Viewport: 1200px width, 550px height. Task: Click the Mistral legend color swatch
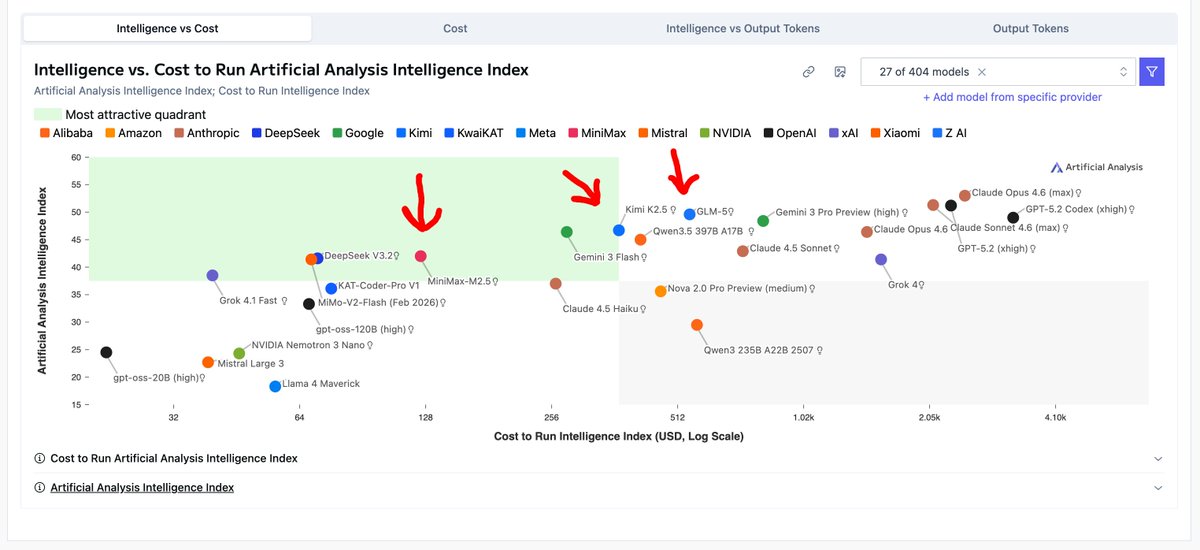(644, 132)
